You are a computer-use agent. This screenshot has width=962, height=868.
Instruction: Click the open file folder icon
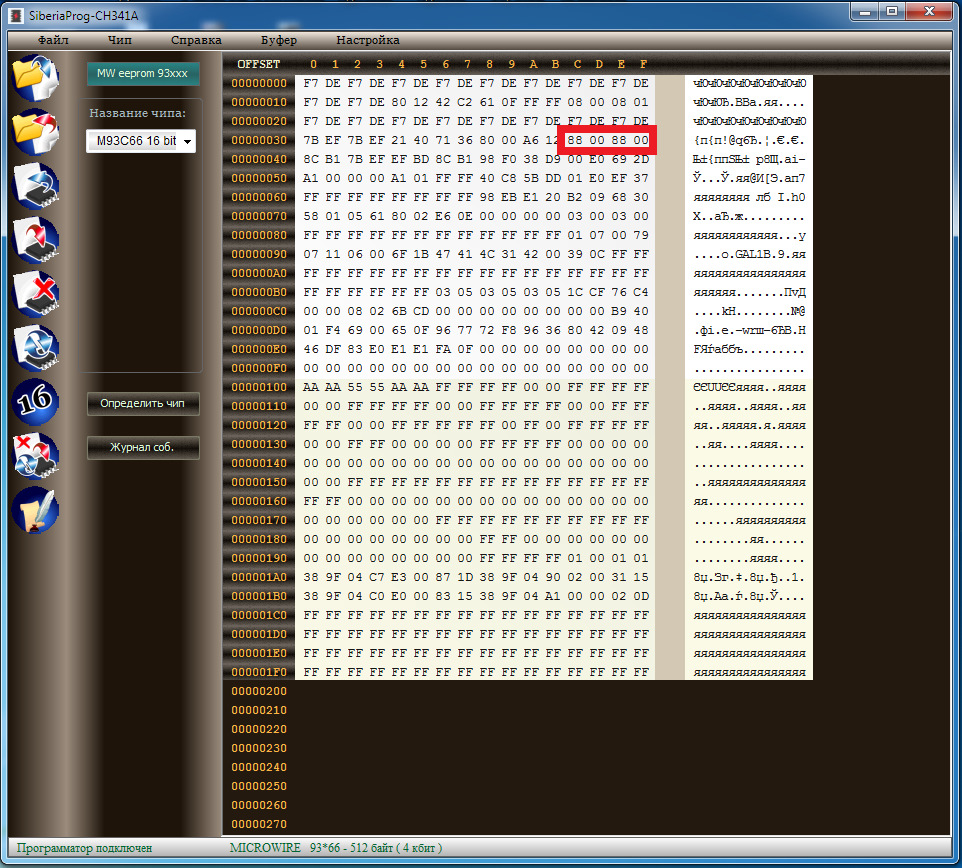coord(35,79)
